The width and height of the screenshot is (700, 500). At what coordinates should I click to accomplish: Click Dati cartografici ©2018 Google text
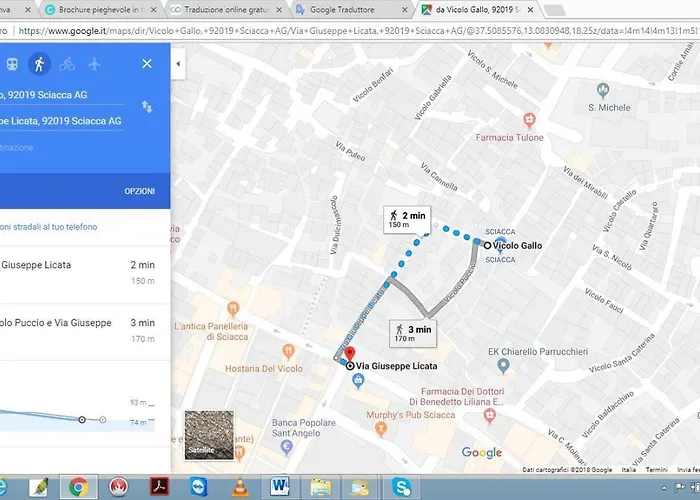pyautogui.click(x=567, y=470)
